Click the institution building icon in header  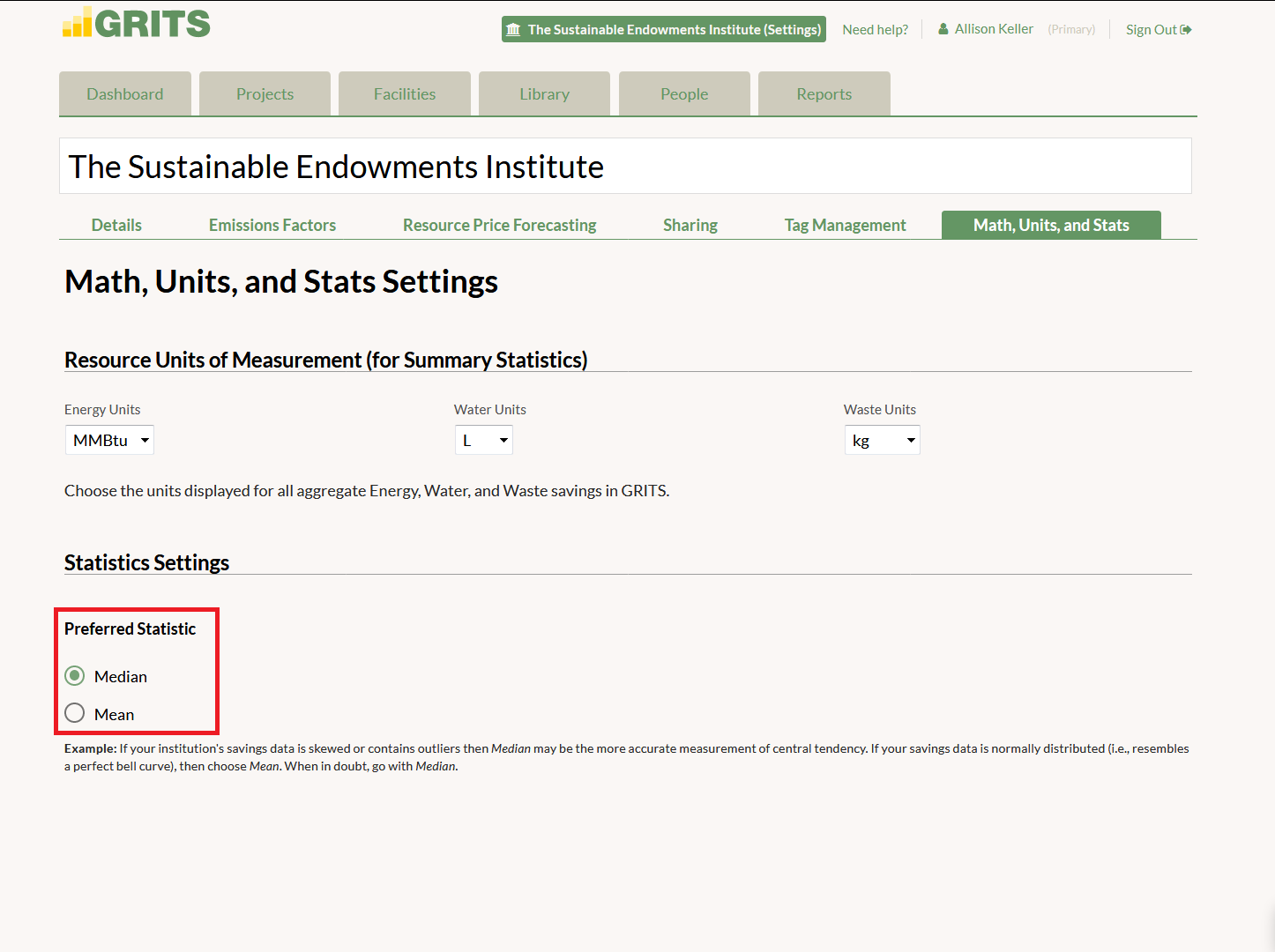click(513, 30)
